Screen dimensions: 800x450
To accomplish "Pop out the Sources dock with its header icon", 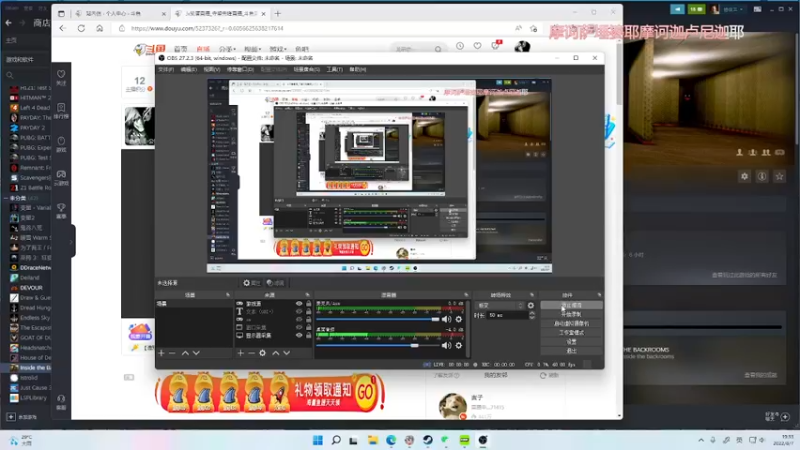I will click(307, 295).
